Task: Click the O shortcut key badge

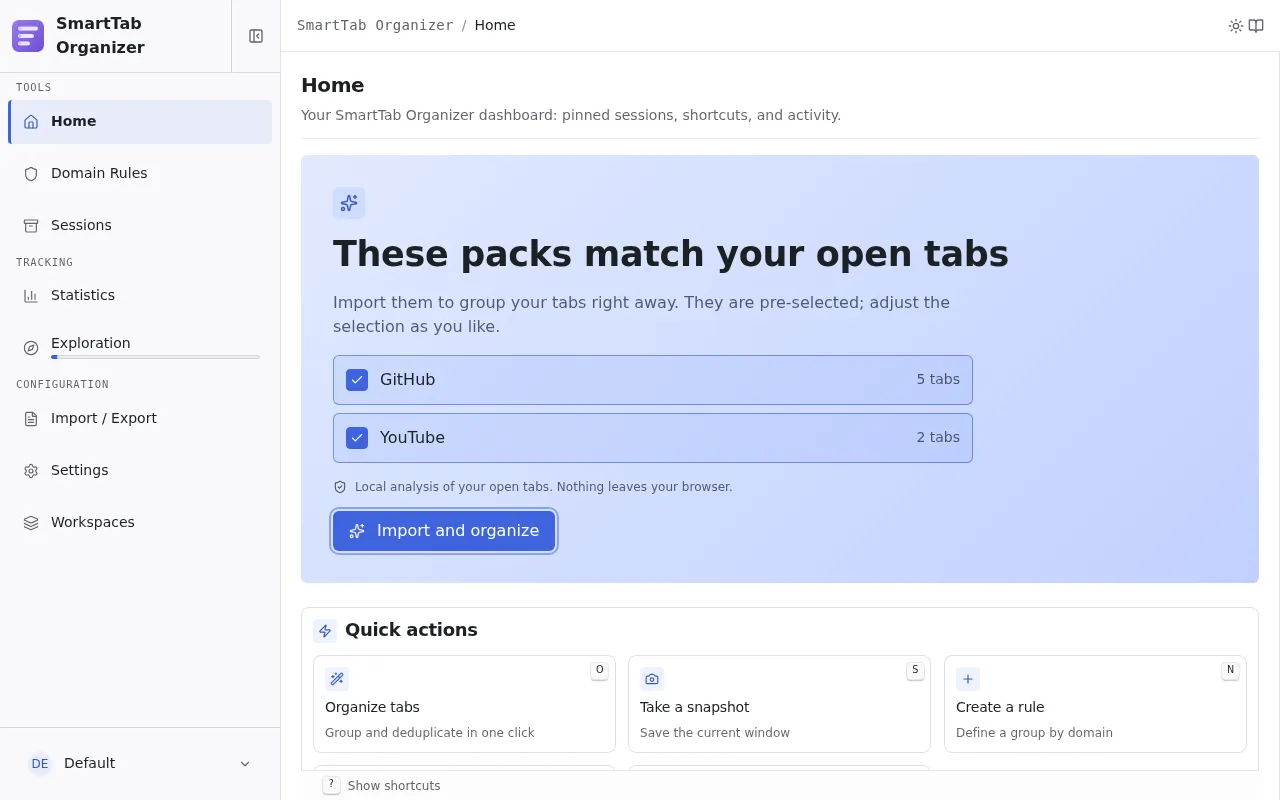Action: [600, 670]
